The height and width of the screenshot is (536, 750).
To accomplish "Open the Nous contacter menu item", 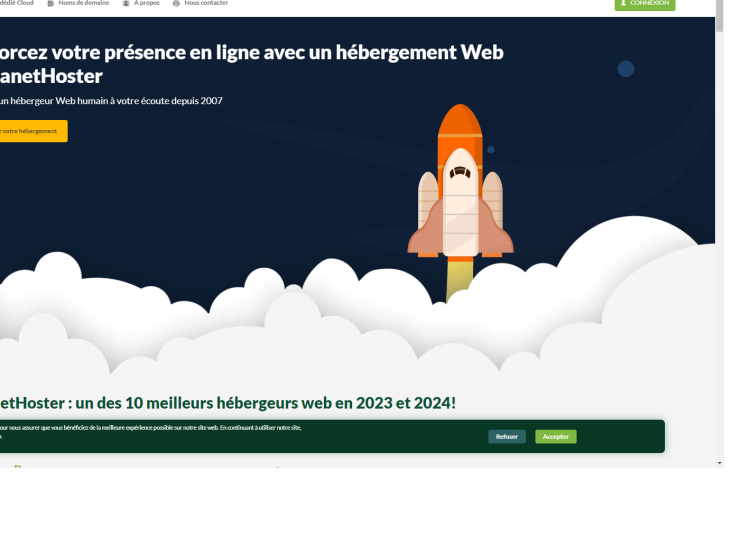I will tap(206, 3).
